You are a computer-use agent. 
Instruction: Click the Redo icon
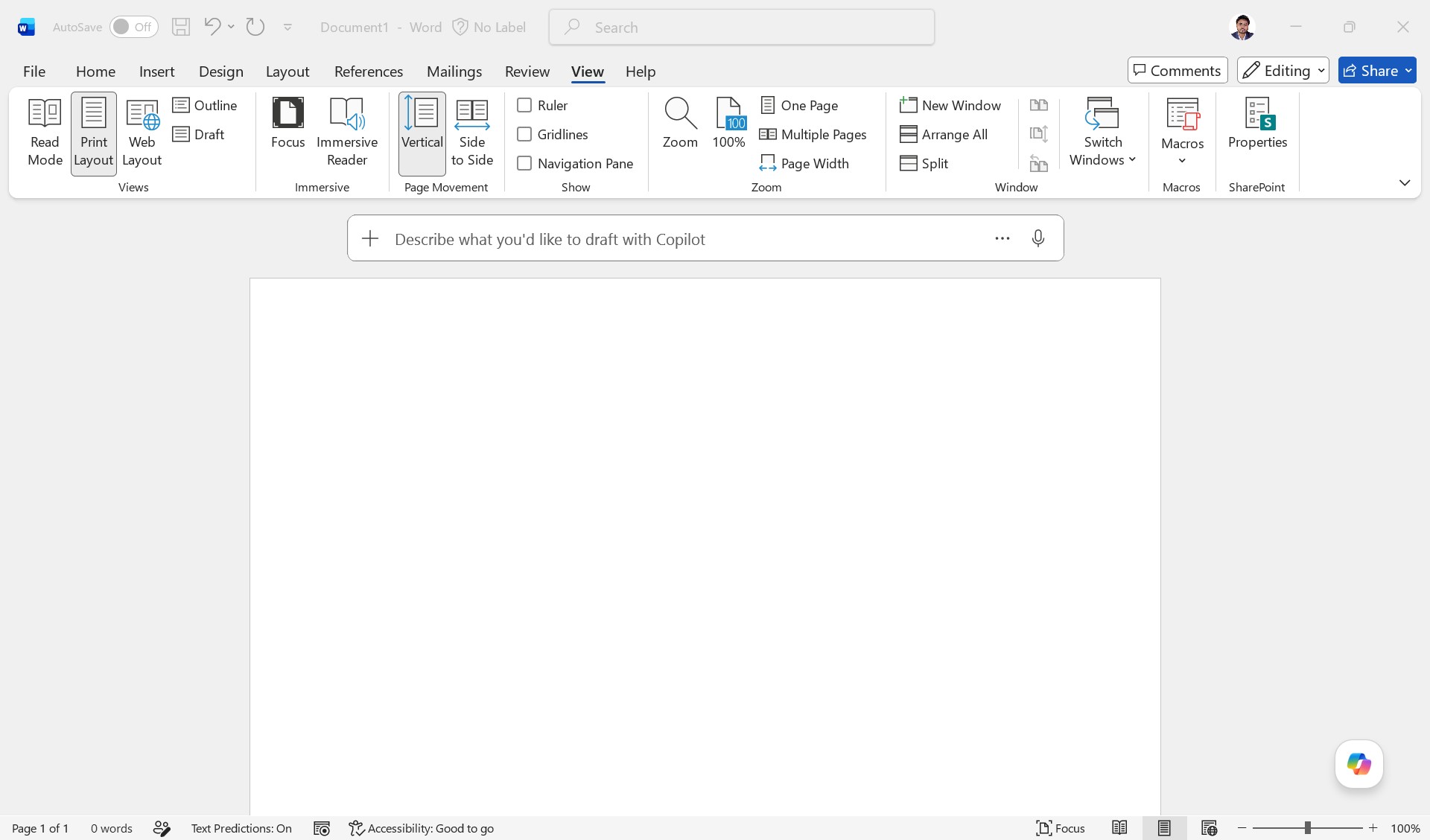point(255,27)
